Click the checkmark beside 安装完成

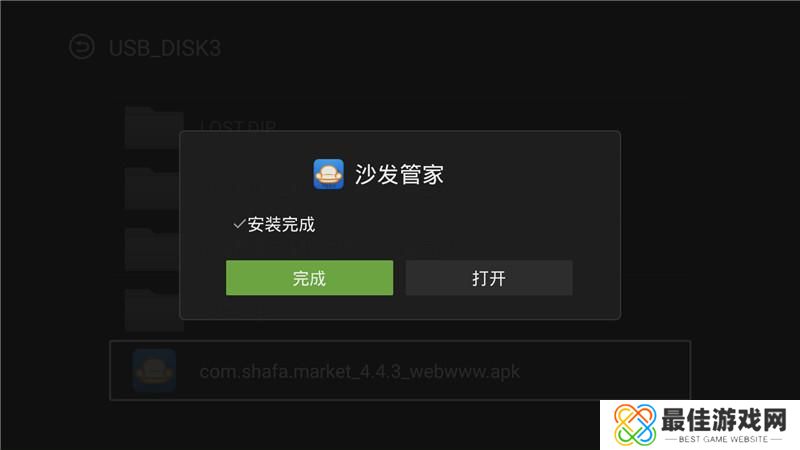(x=239, y=224)
